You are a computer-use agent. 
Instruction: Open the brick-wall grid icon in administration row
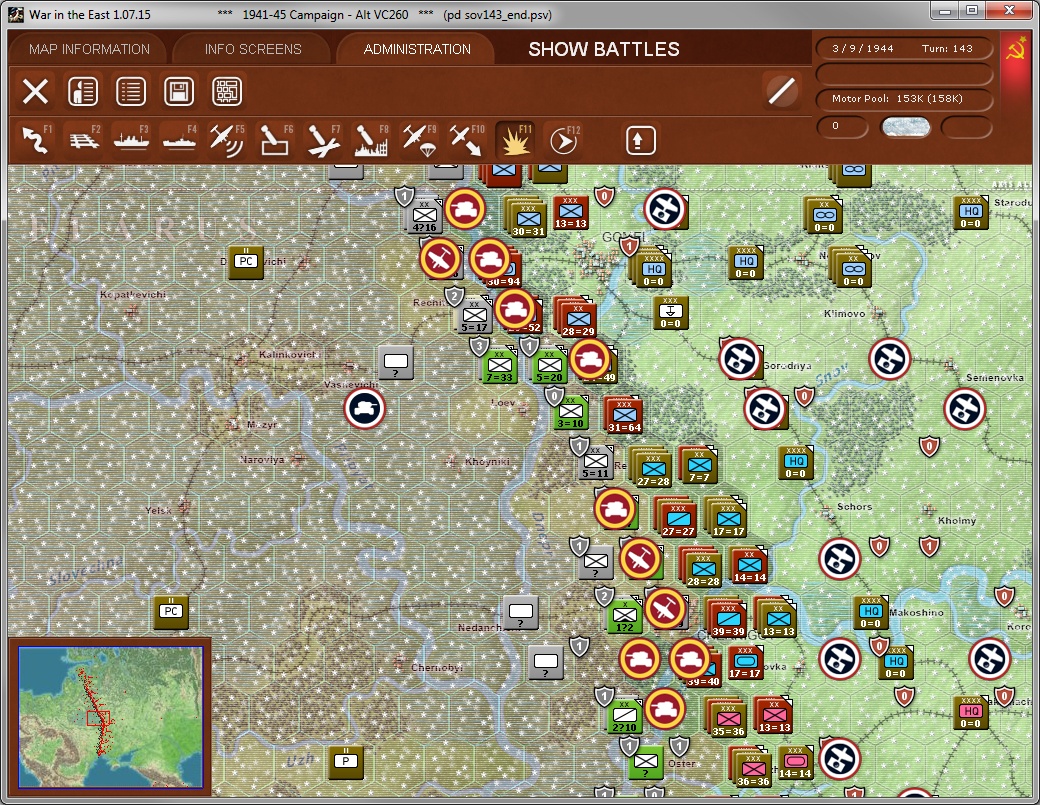[x=227, y=92]
